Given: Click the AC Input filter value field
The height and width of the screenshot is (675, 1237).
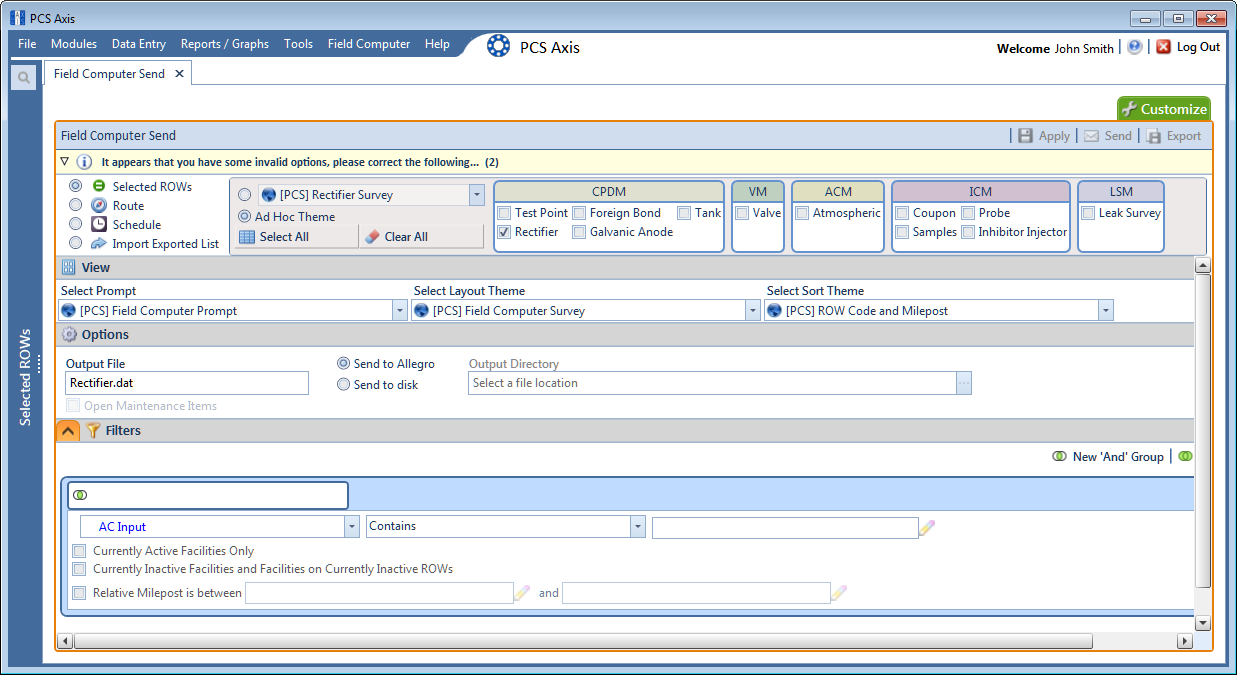Looking at the screenshot, I should click(785, 527).
